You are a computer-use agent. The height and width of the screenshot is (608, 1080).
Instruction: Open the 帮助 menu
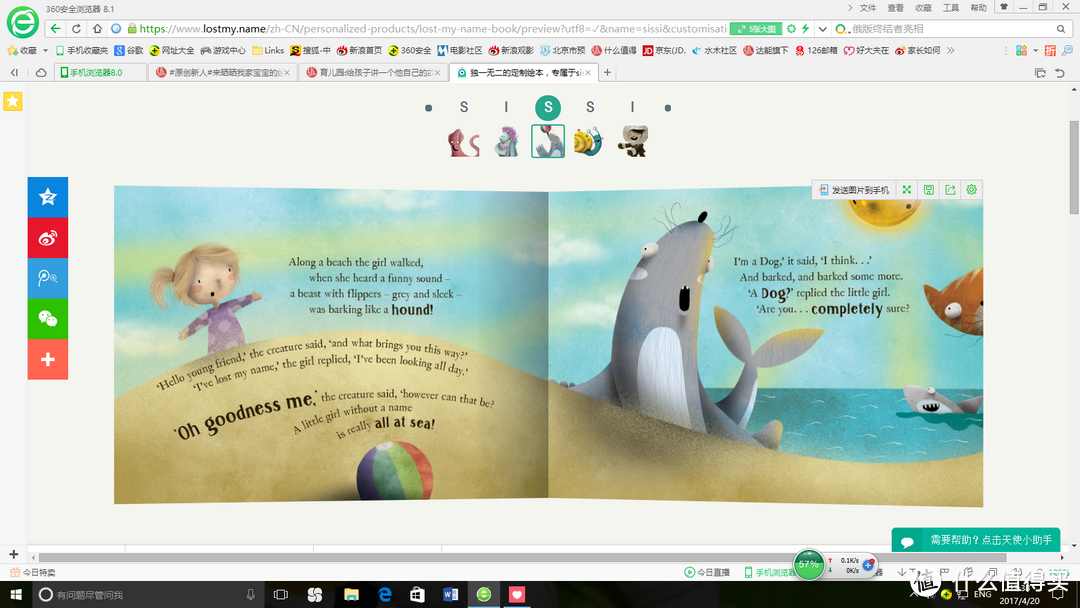click(978, 8)
